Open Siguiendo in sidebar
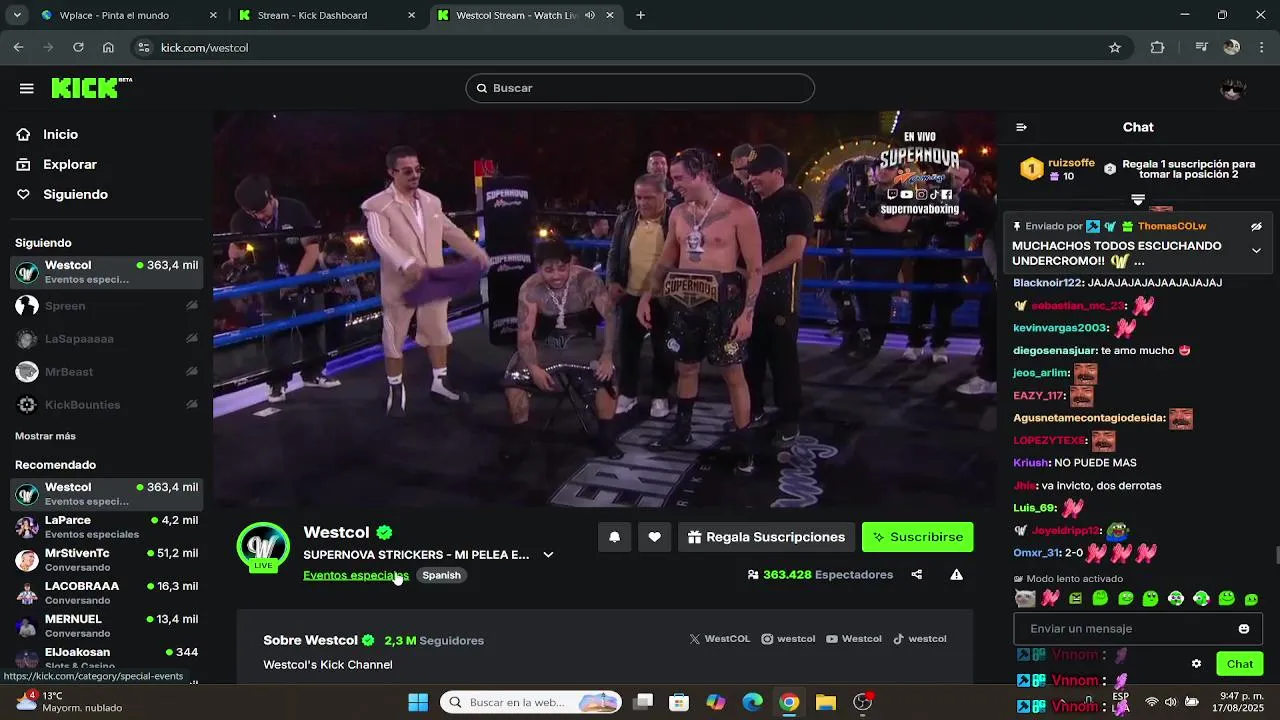 point(75,194)
